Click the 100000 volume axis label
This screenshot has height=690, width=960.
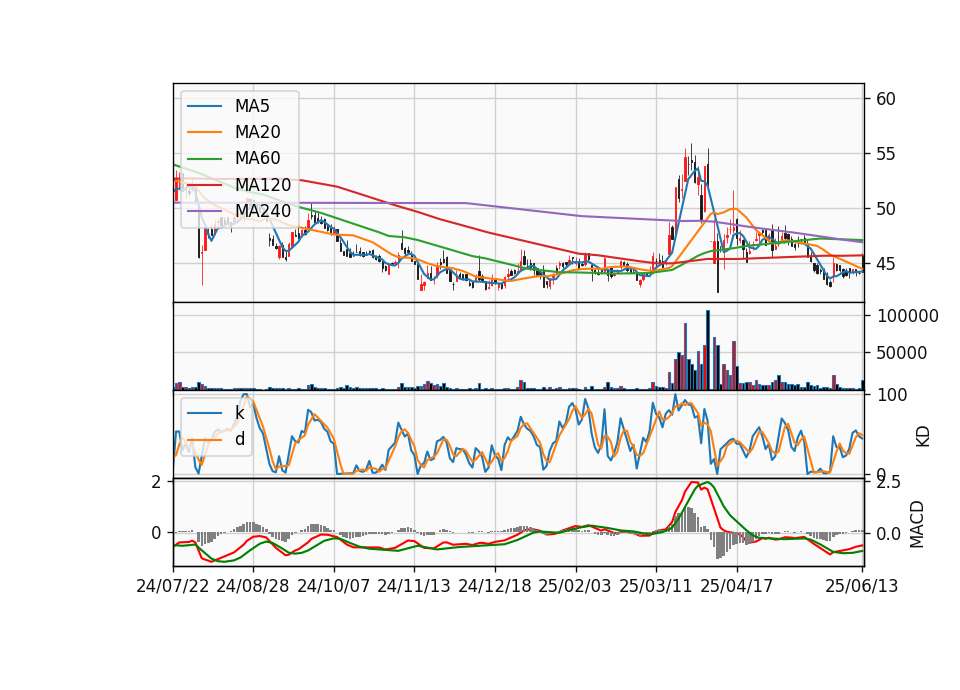click(x=908, y=316)
